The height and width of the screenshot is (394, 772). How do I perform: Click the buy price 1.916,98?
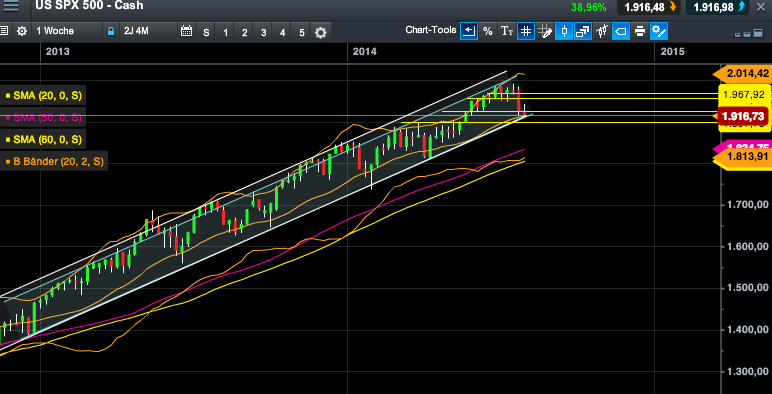tap(718, 7)
